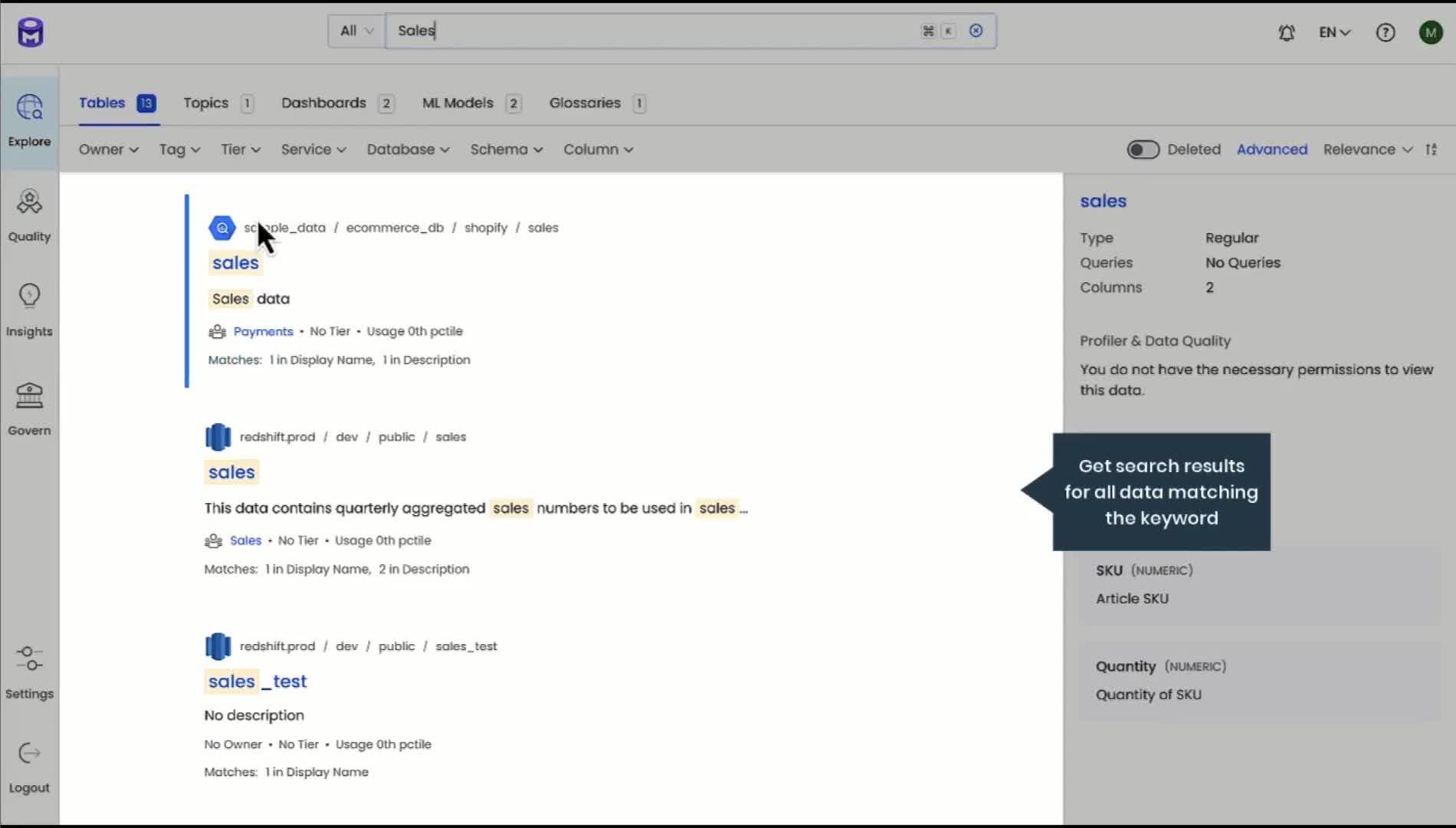
Task: Open the user avatar menu
Action: 1431,32
